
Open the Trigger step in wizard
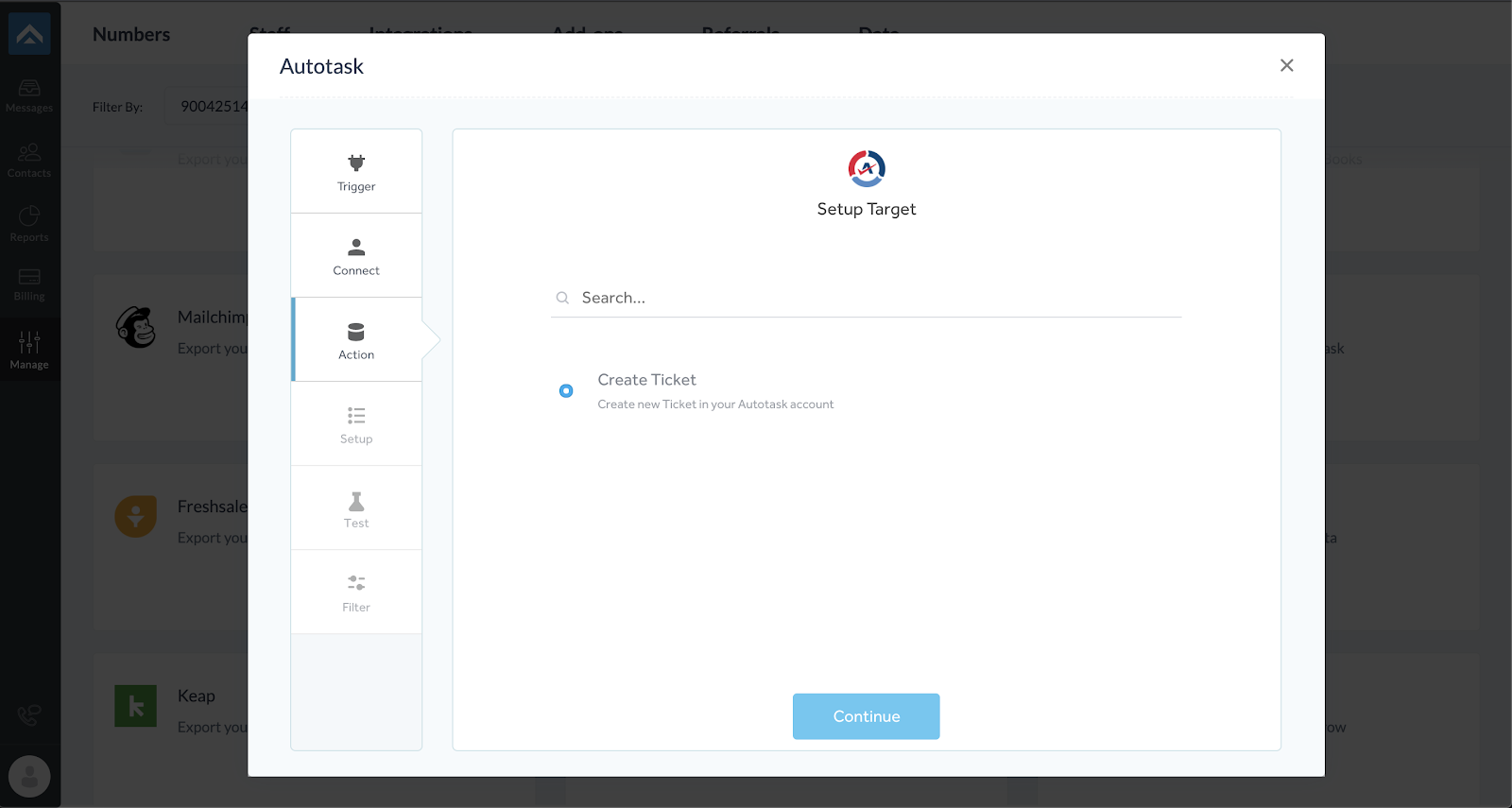tap(356, 171)
